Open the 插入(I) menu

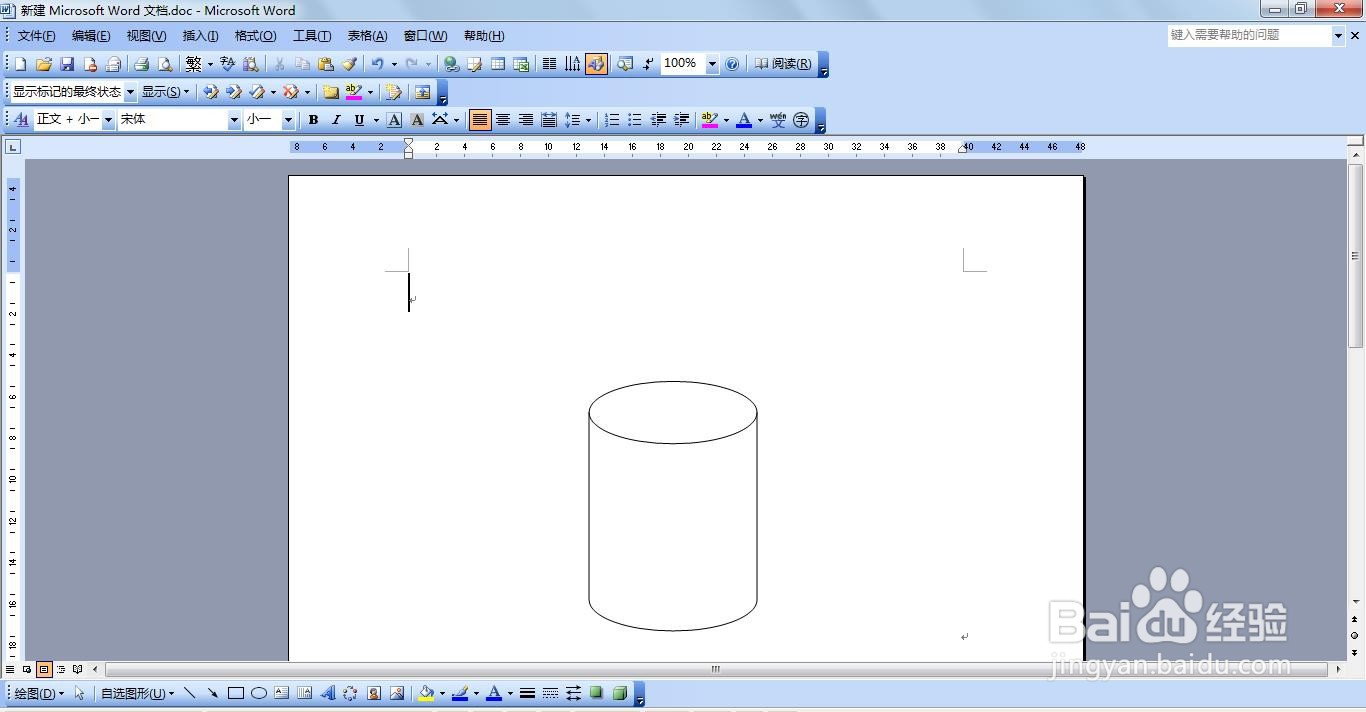pyautogui.click(x=200, y=36)
